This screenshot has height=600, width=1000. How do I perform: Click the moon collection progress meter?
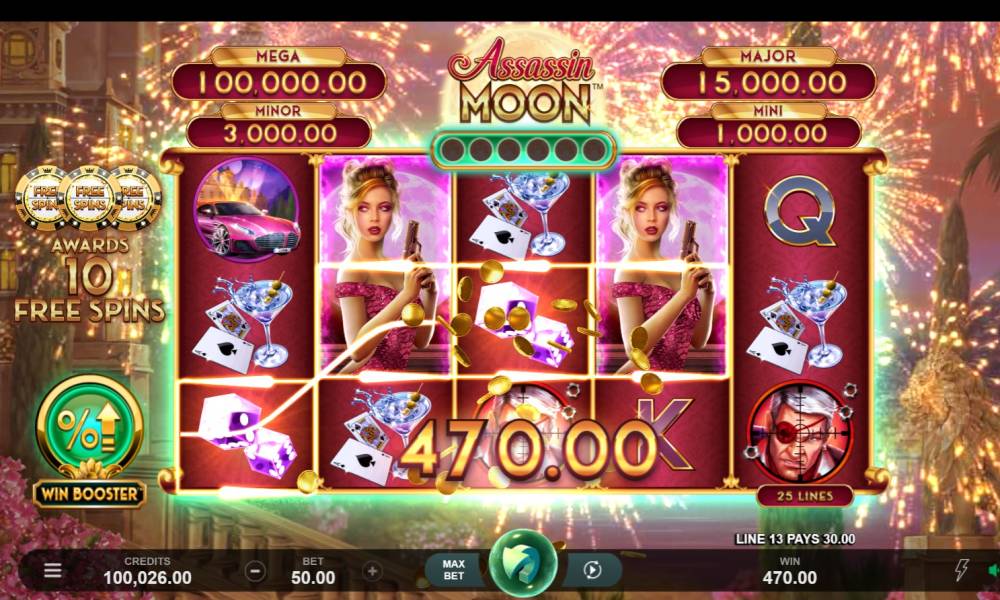coord(523,150)
